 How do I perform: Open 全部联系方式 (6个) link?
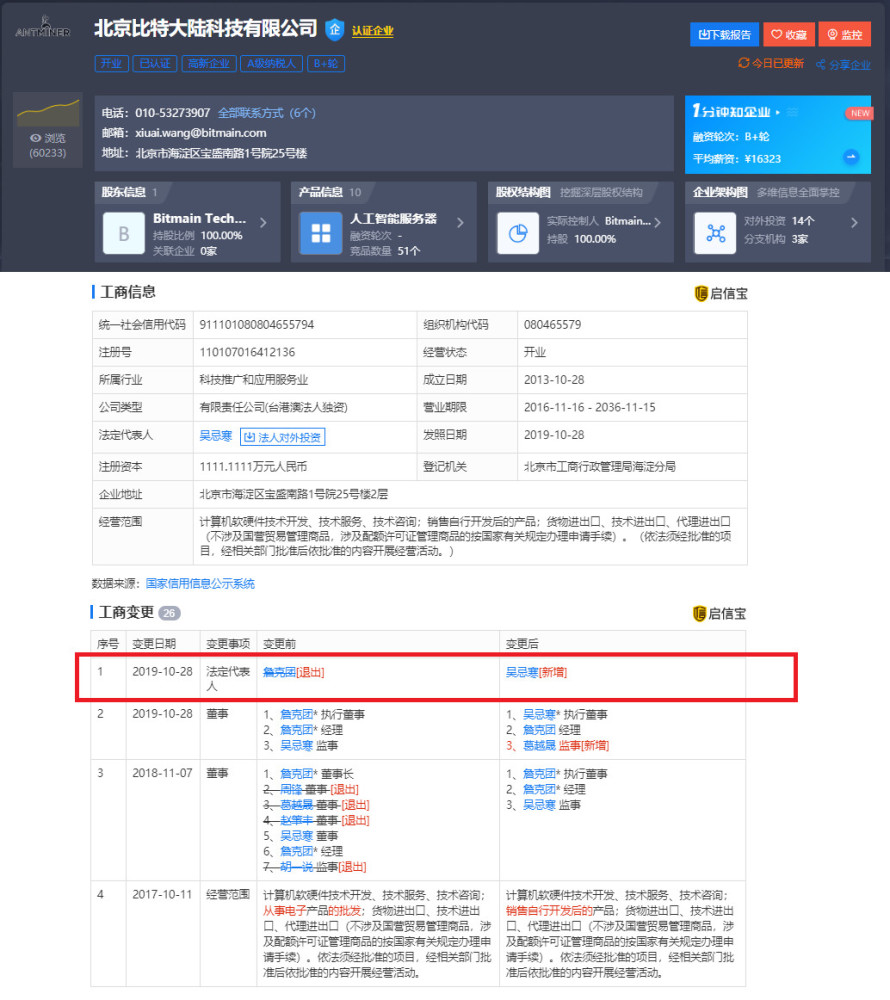click(x=266, y=113)
